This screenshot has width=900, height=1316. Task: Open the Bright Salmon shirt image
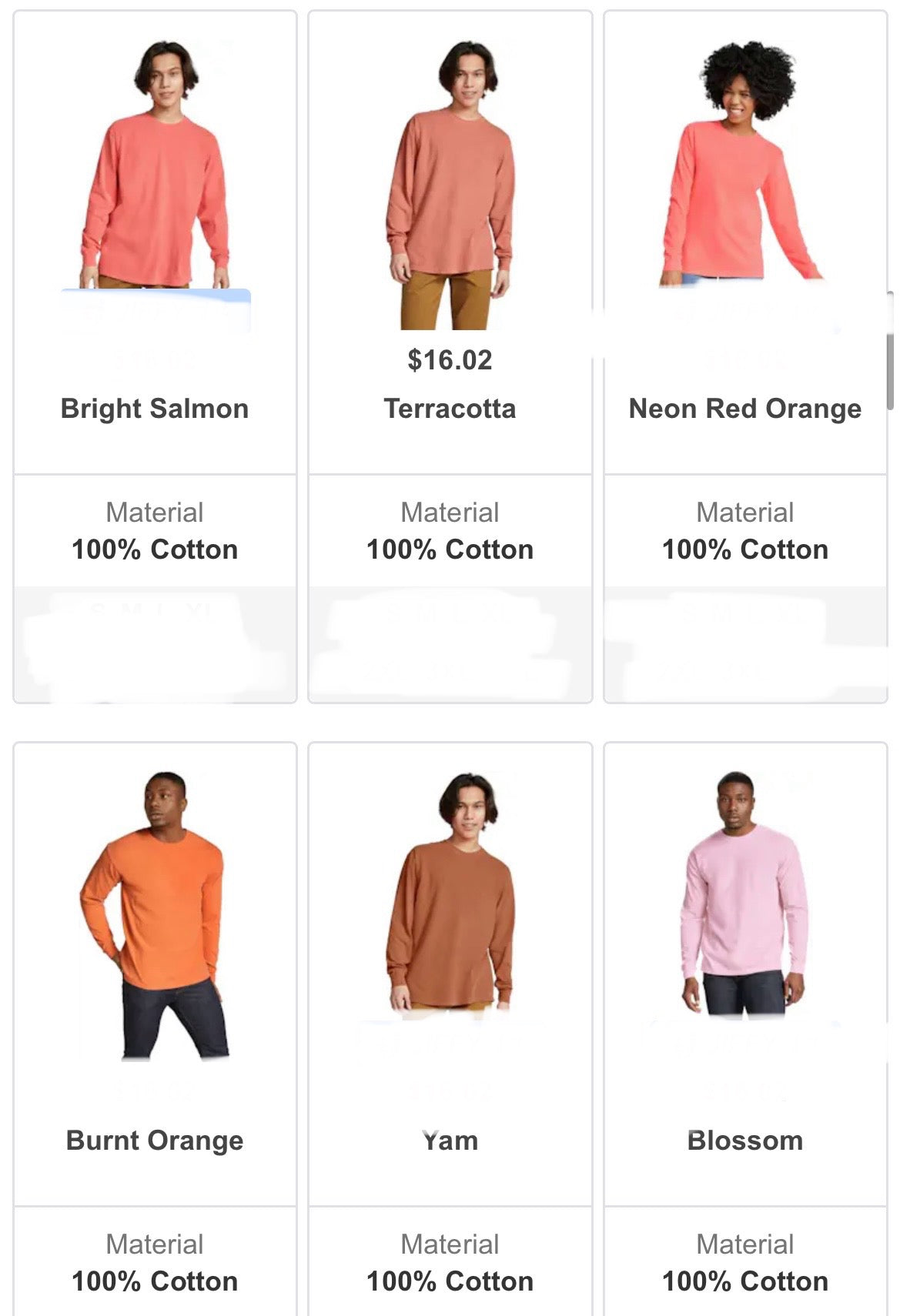155,164
